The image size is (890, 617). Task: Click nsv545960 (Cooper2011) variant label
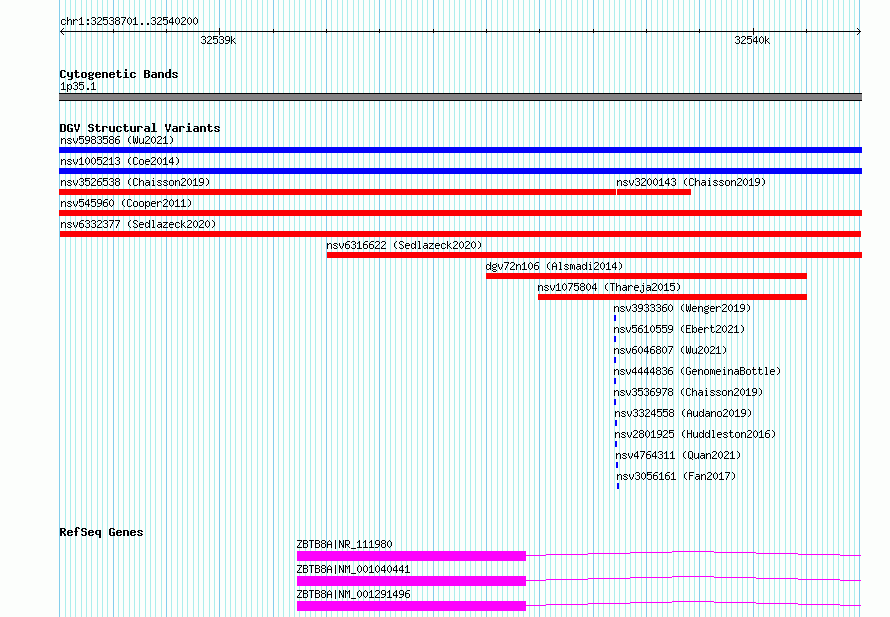click(126, 203)
